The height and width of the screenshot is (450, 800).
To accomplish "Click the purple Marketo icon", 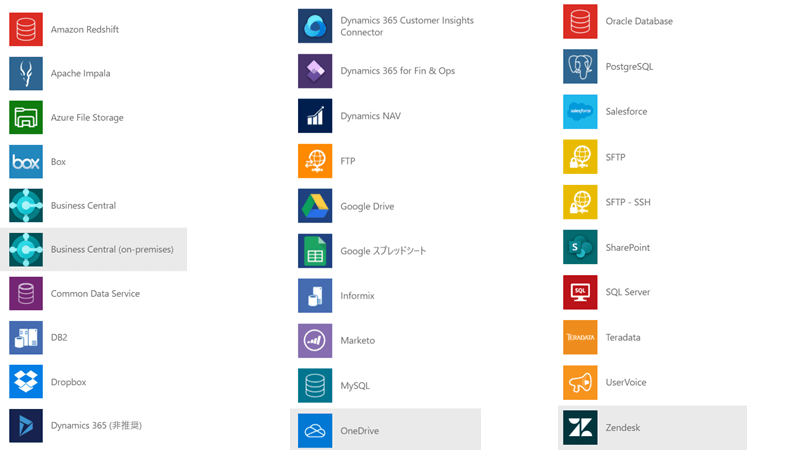I will click(315, 340).
